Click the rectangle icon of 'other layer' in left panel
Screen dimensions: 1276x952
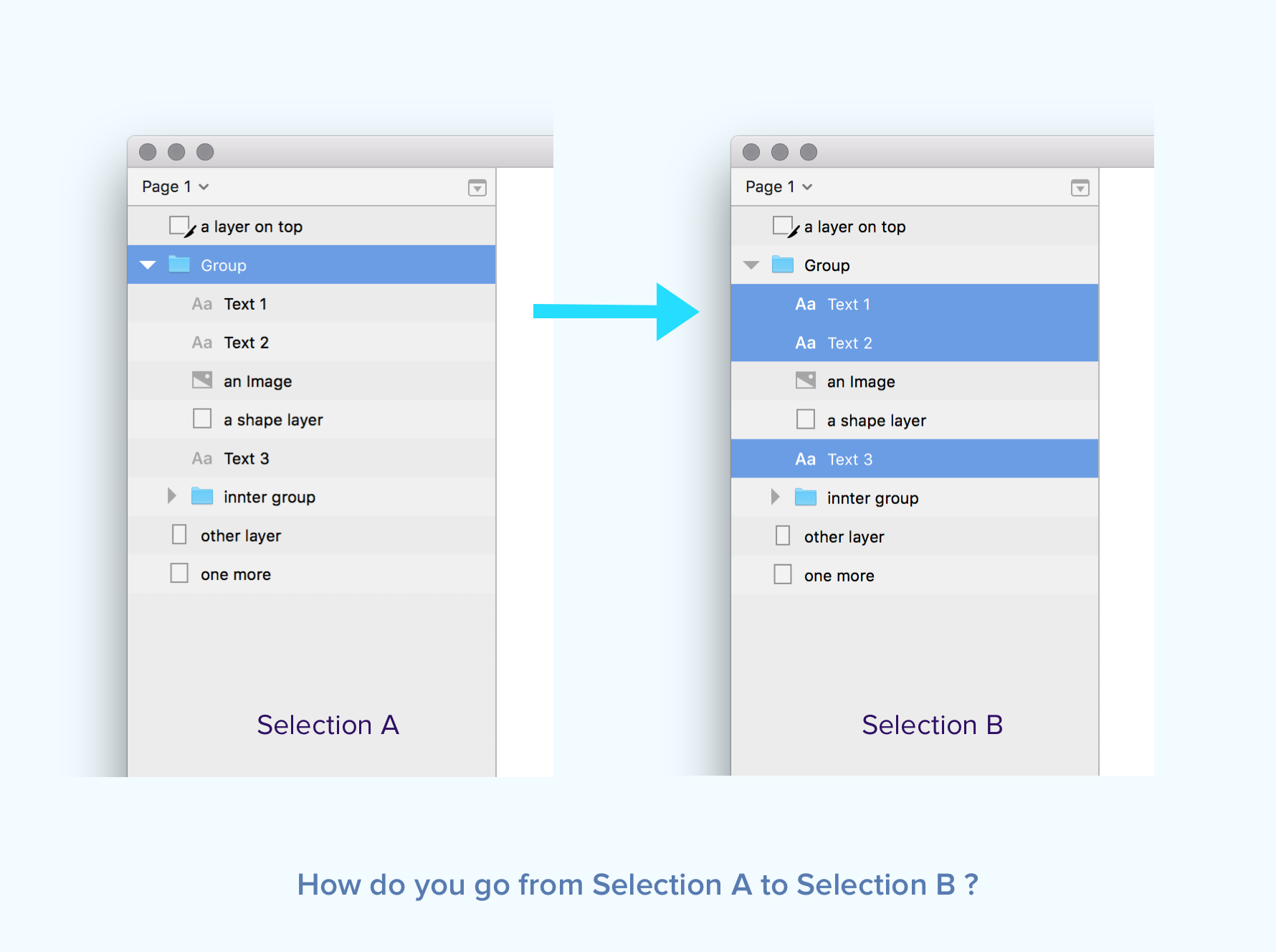pyautogui.click(x=179, y=535)
